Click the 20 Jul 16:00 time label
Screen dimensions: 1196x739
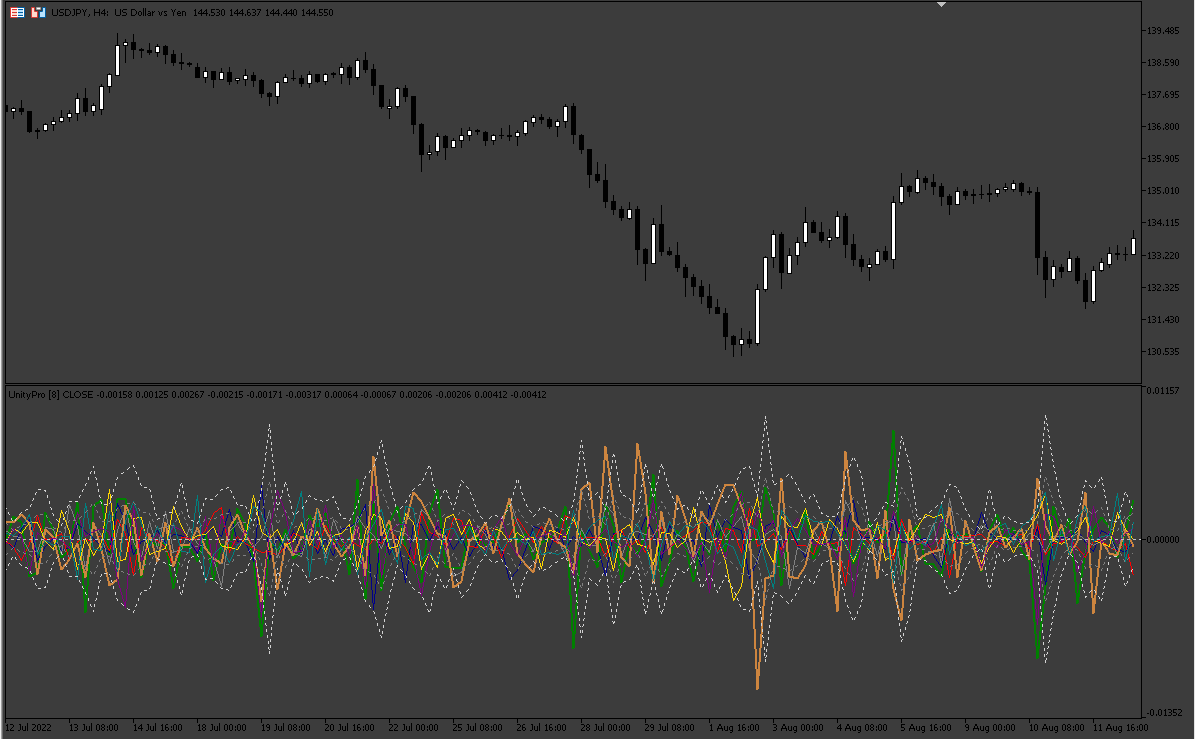click(x=349, y=728)
